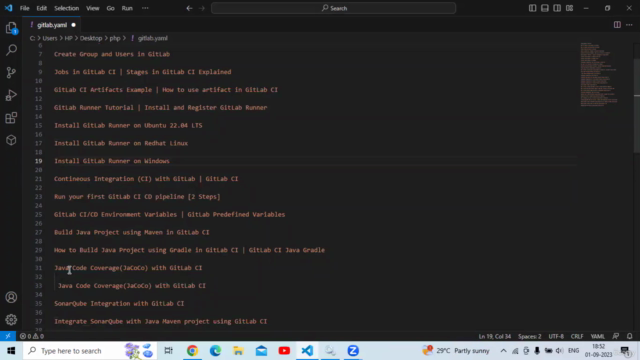Open Users breadcrumb segment
The image size is (640, 360).
coord(50,38)
